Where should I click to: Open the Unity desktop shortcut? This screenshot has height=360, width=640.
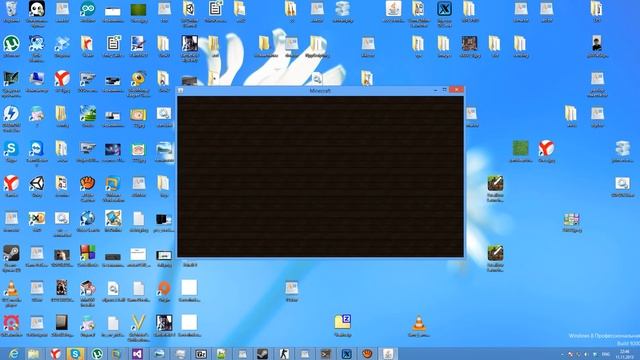pyautogui.click(x=37, y=184)
